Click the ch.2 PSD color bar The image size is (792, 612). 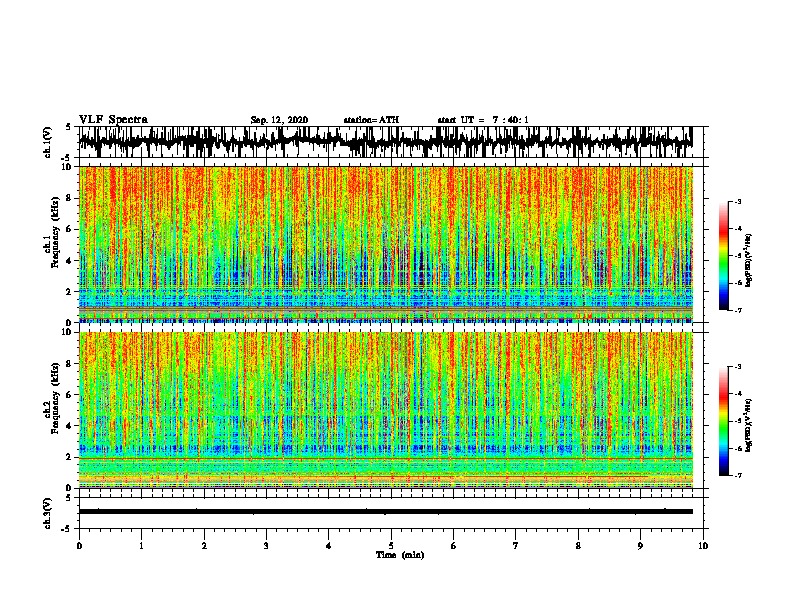coord(724,421)
